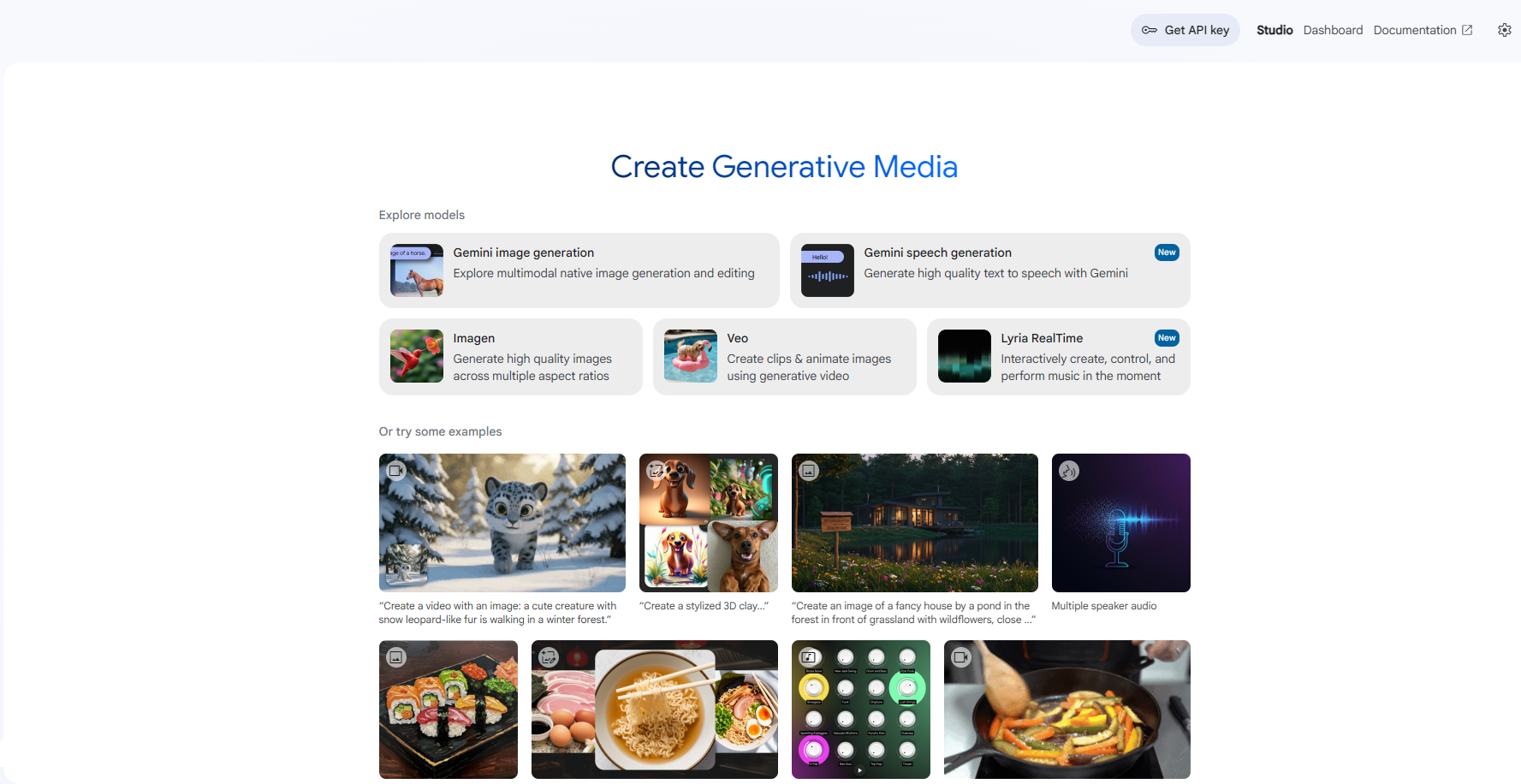Open the Multiple speaker audio example

(x=1121, y=523)
